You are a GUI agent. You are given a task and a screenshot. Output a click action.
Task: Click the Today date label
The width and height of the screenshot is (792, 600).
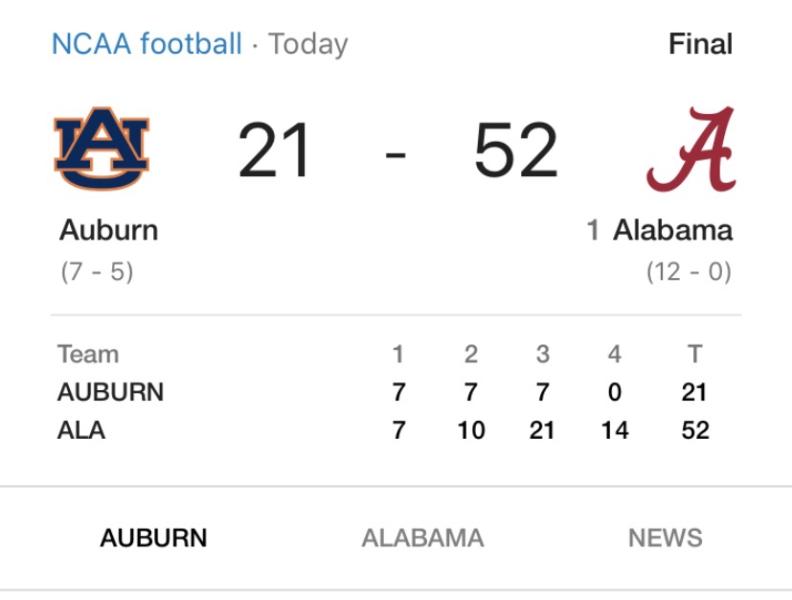[308, 45]
